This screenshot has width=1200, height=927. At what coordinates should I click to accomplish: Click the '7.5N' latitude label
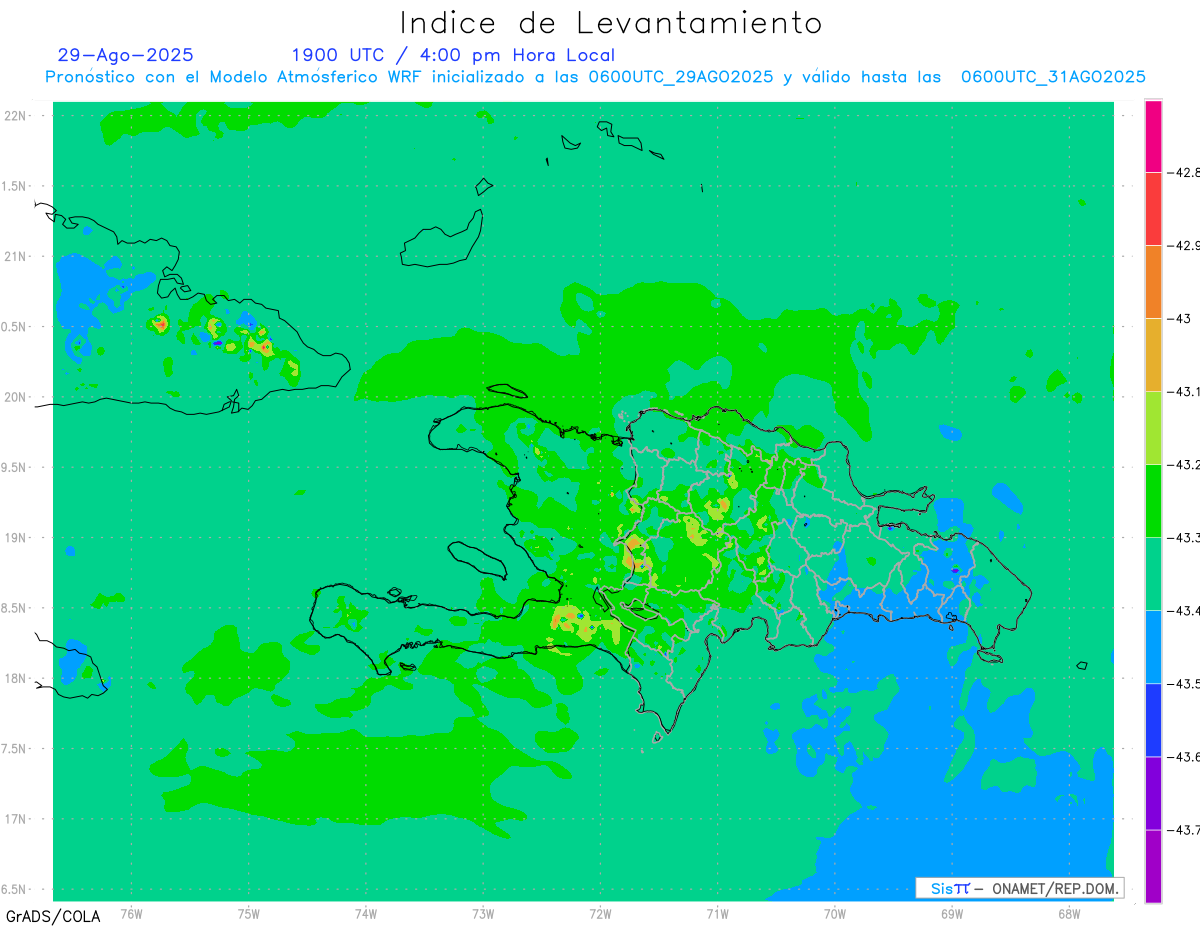(15, 748)
